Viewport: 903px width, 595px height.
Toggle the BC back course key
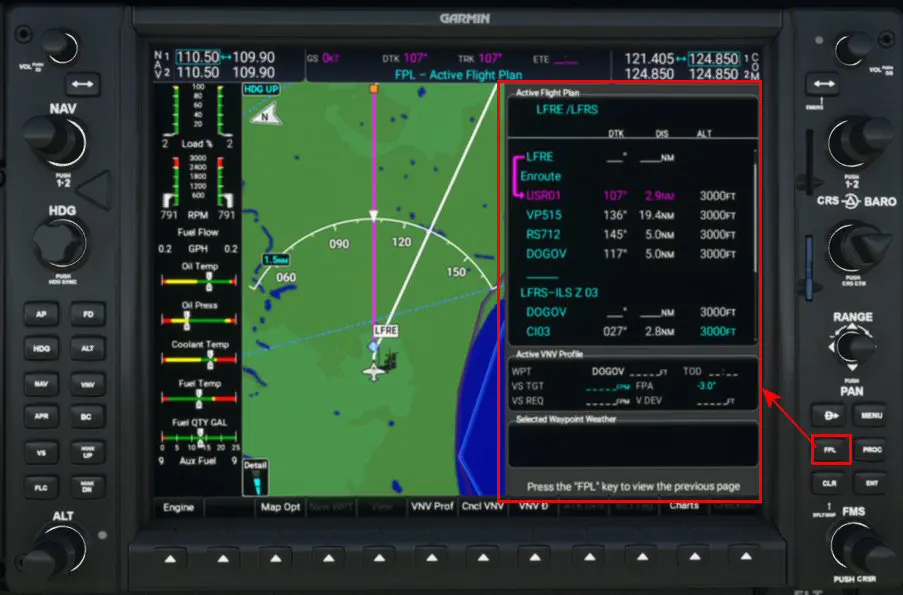[88, 417]
